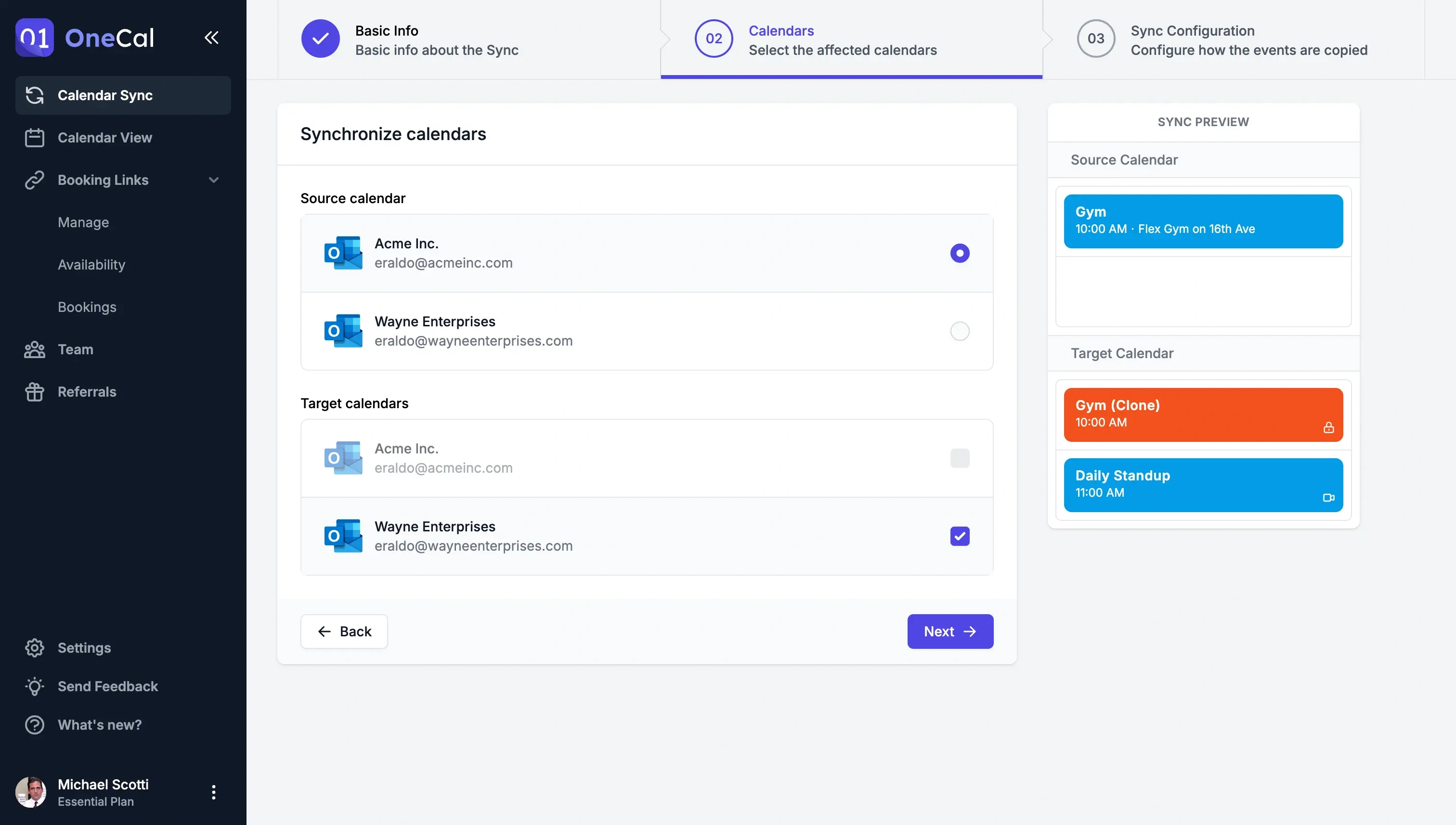Click the user profile options menu
The image size is (1456, 825).
213,792
